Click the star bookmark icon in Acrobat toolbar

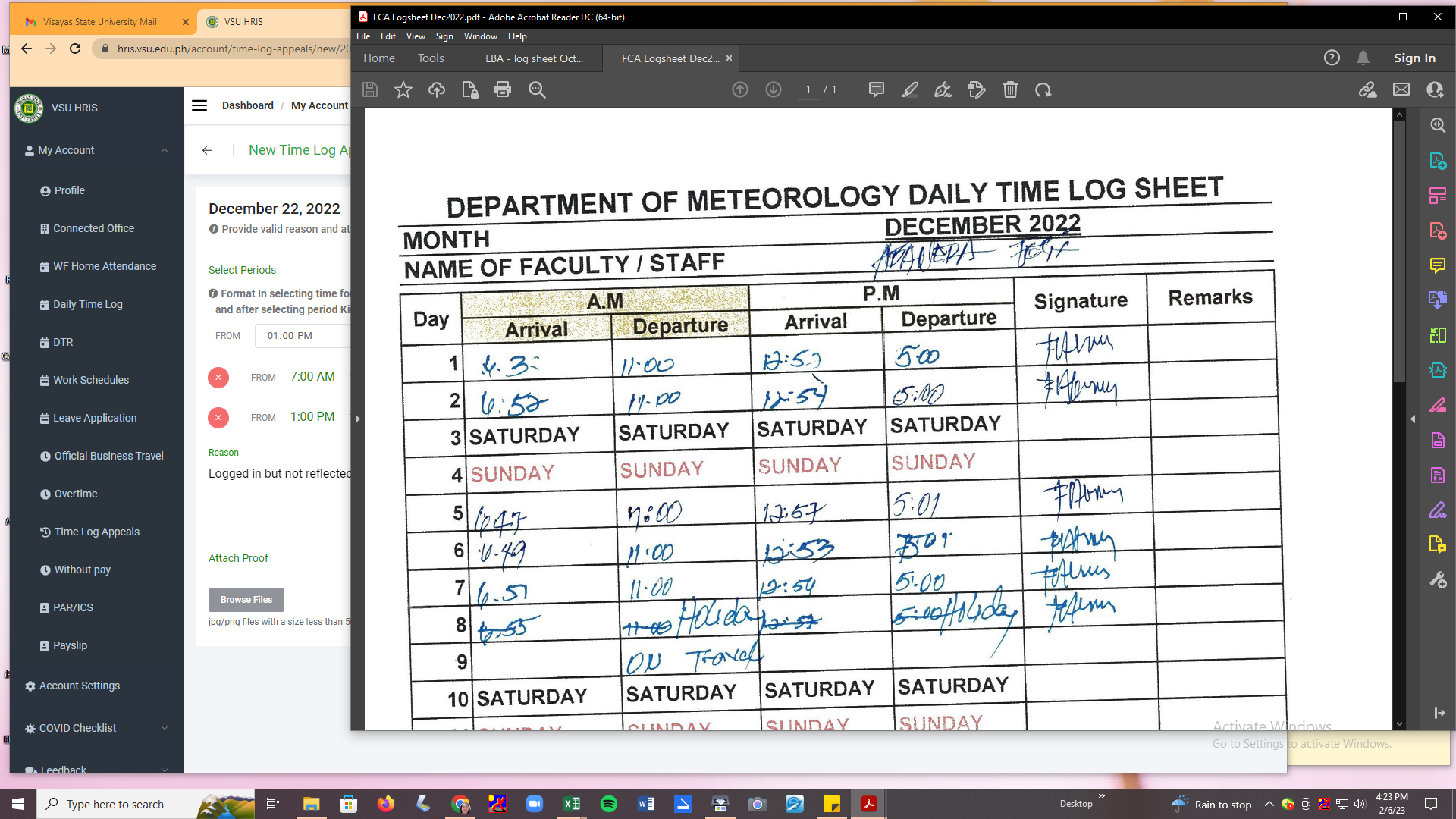[403, 89]
